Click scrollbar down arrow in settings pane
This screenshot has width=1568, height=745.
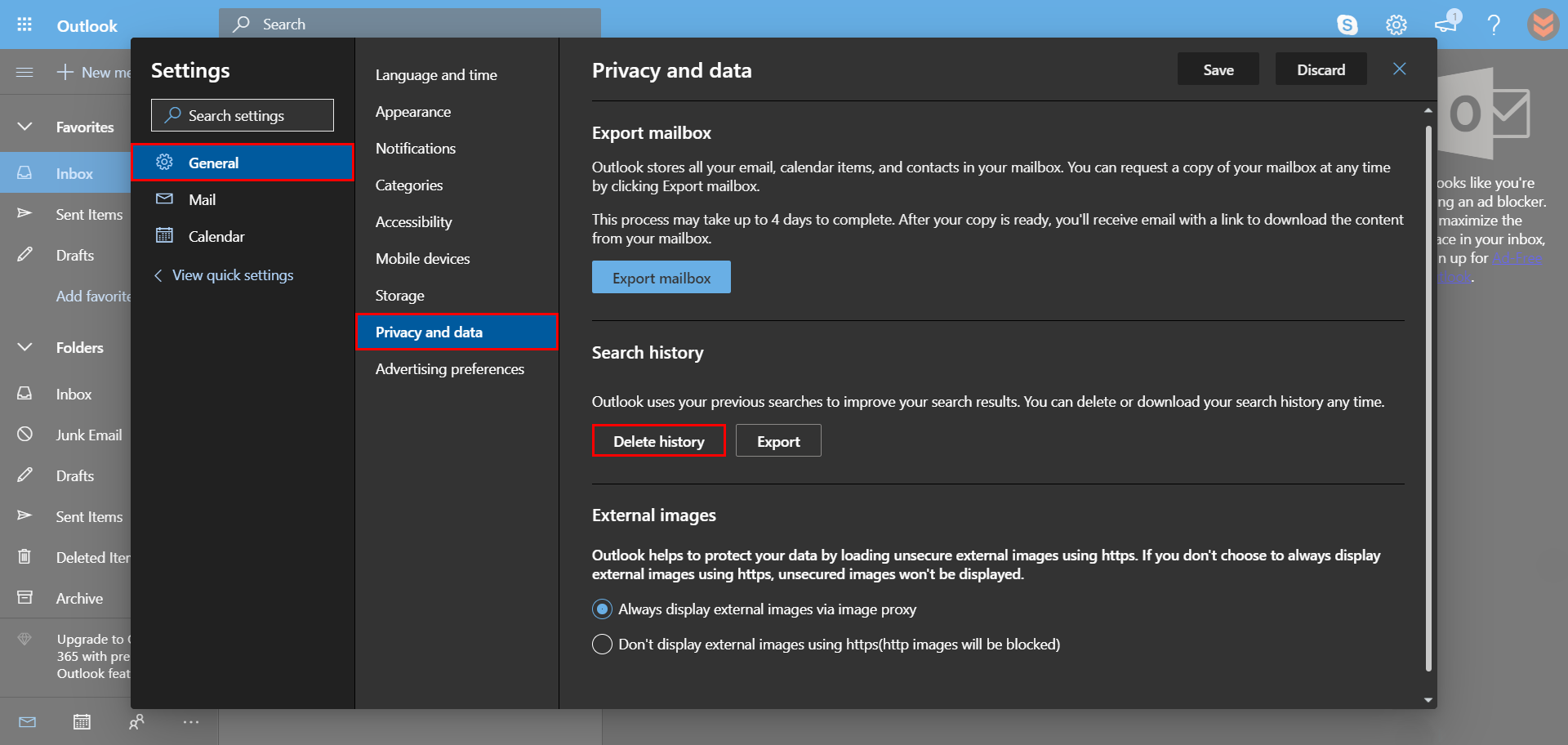[1428, 700]
